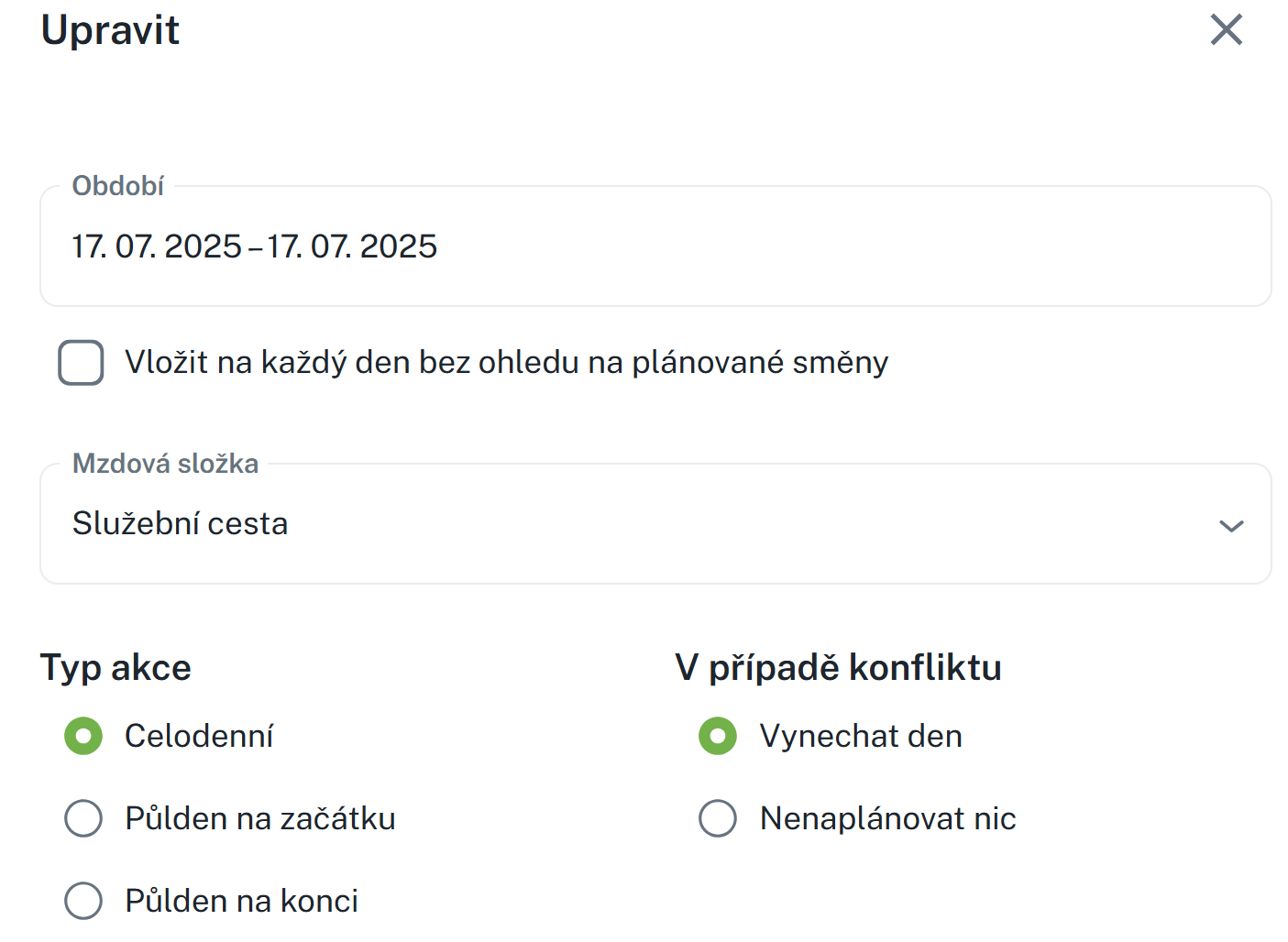Choose the Půlden na začátku option
1288x942 pixels.
(83, 818)
